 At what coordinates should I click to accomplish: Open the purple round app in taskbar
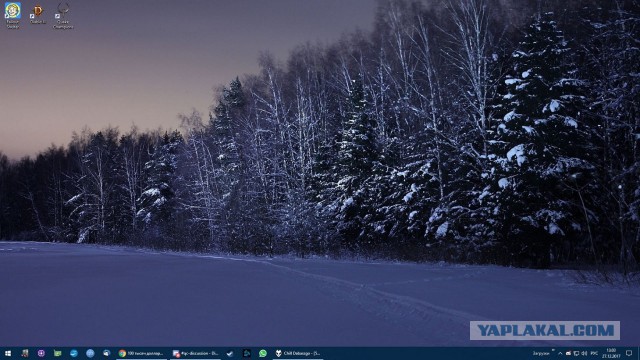(41, 353)
